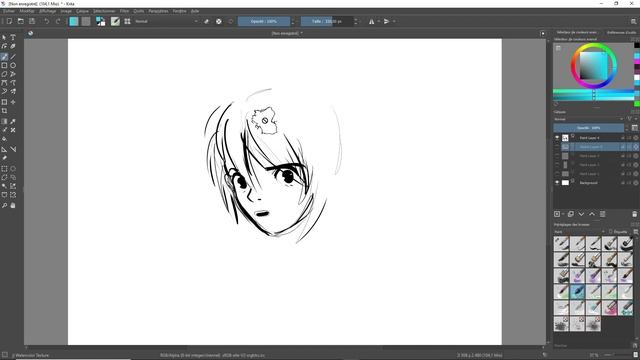Move the layer up

click(592, 214)
